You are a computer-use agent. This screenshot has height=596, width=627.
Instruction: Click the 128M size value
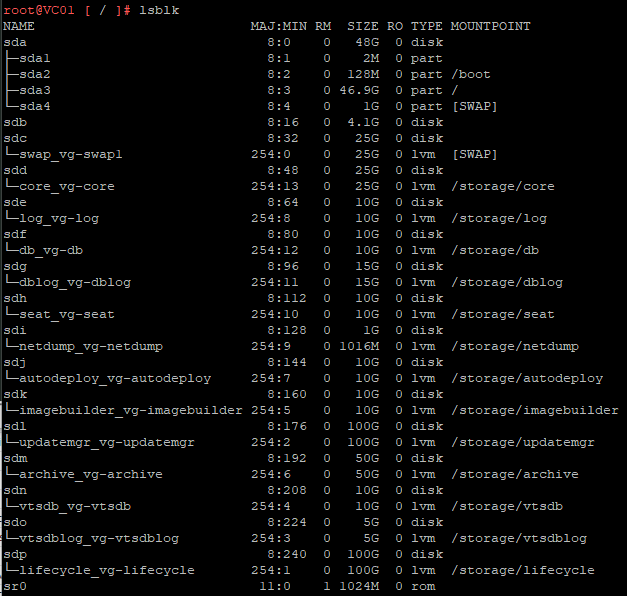(x=363, y=74)
